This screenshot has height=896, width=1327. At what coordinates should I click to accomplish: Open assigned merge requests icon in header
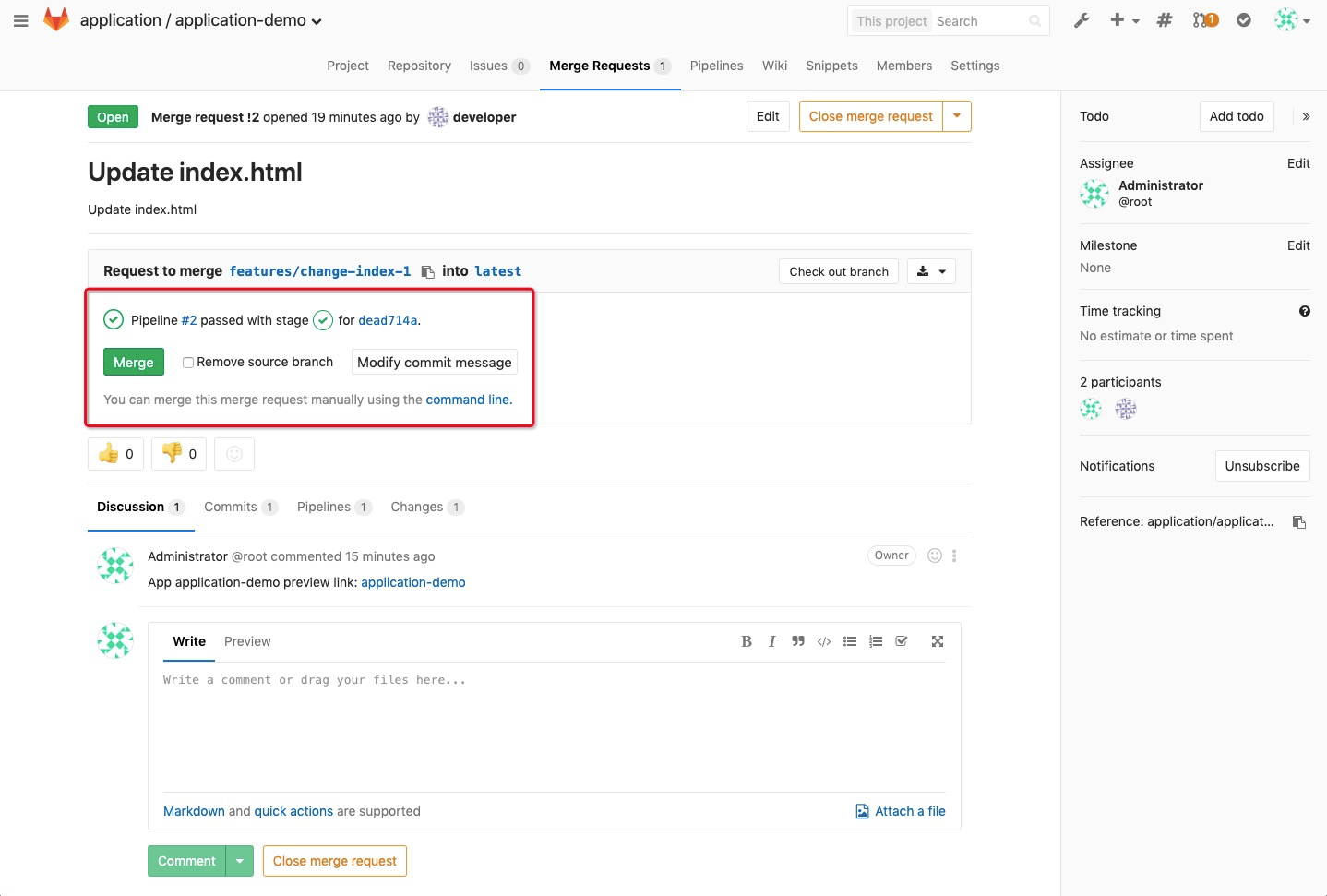1205,20
